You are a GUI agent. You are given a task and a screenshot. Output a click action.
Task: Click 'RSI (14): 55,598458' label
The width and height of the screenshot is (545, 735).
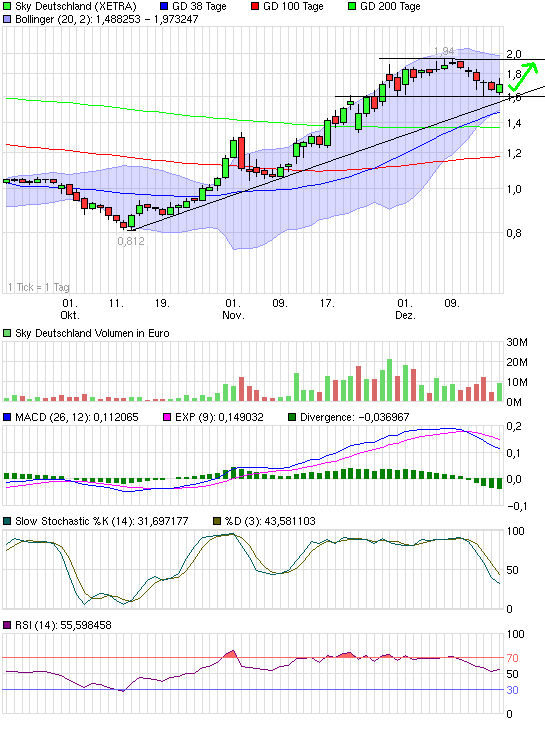pos(63,625)
